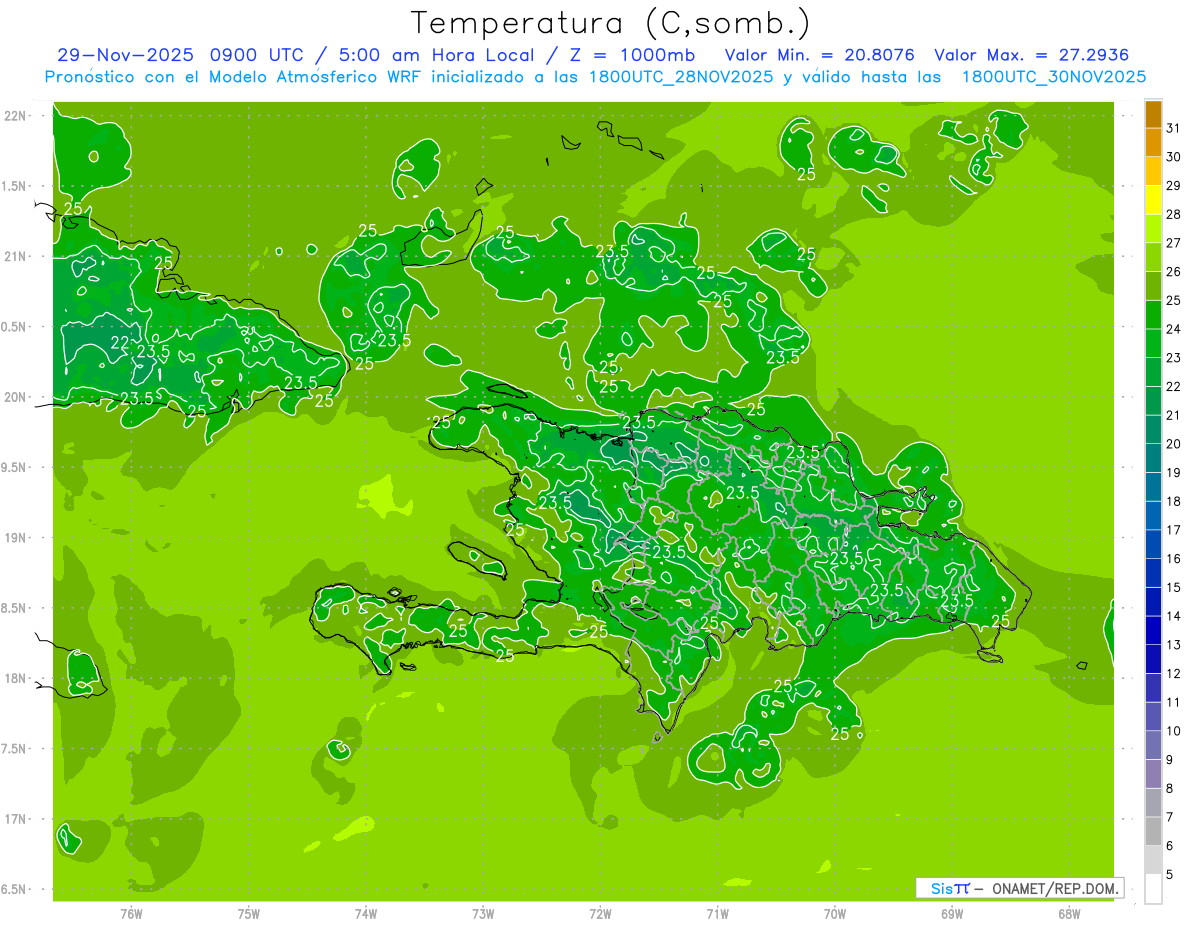
Task: Click "5:00 am Hora Local" text
Action: coord(439,55)
